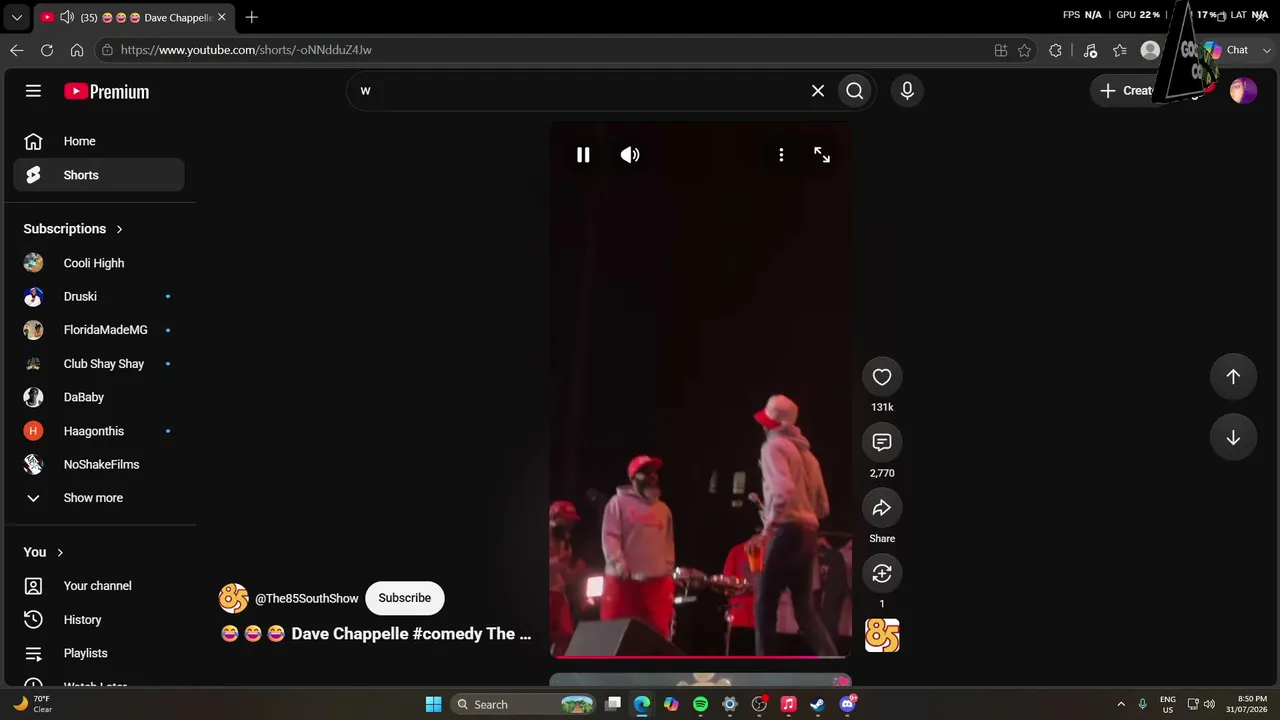Open History in the sidebar
1280x720 pixels.
click(x=99, y=620)
